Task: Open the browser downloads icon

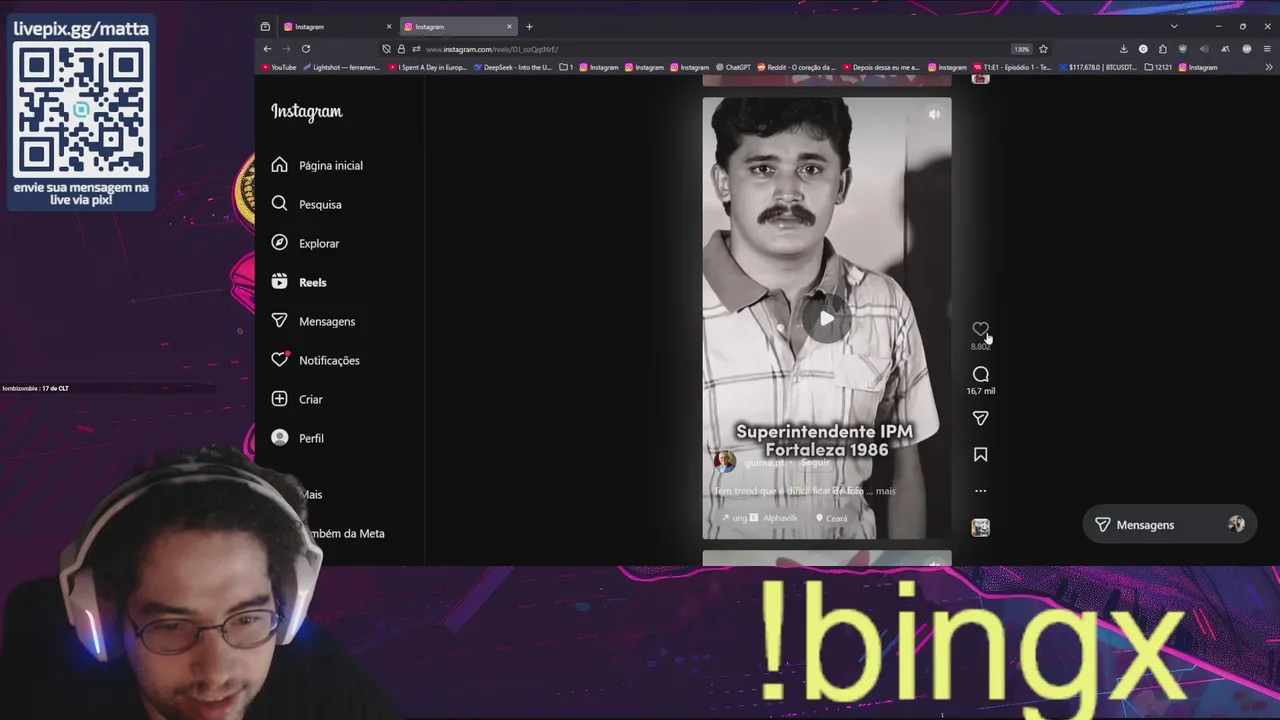Action: pyautogui.click(x=1123, y=49)
